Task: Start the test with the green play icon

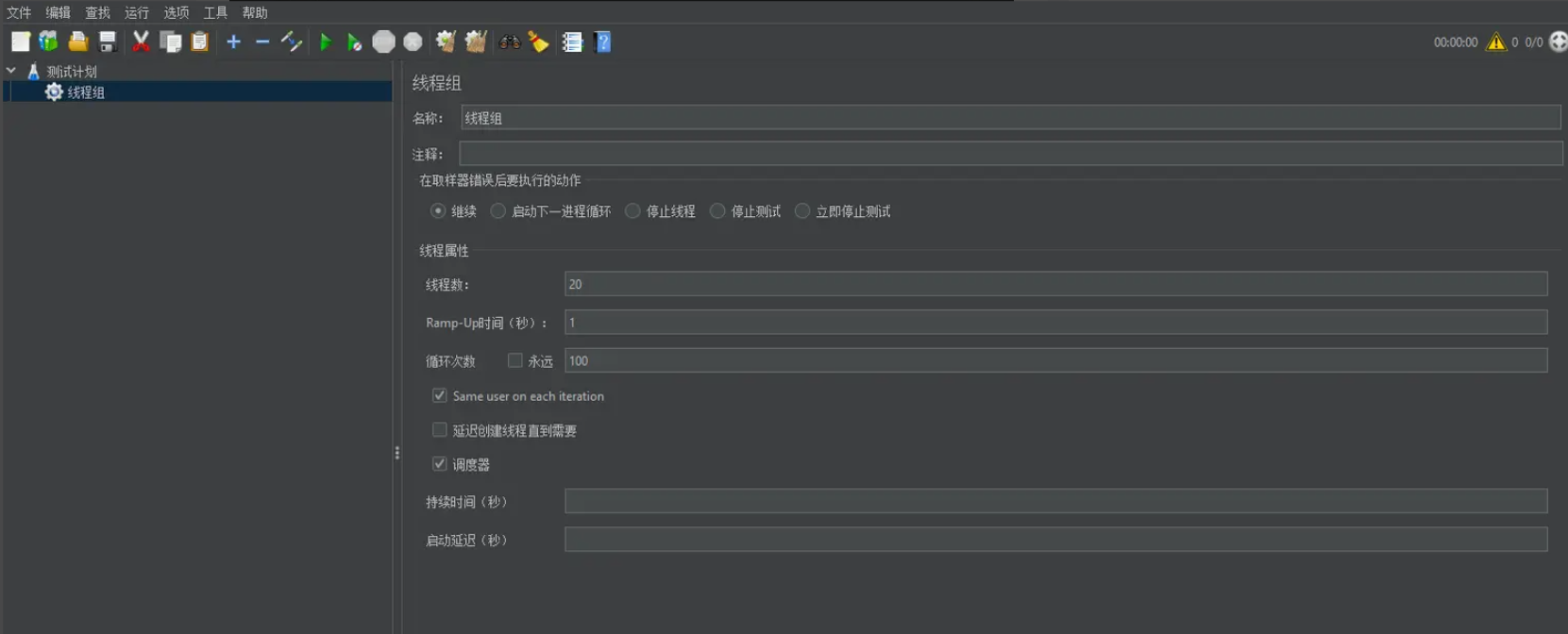Action: point(325,42)
